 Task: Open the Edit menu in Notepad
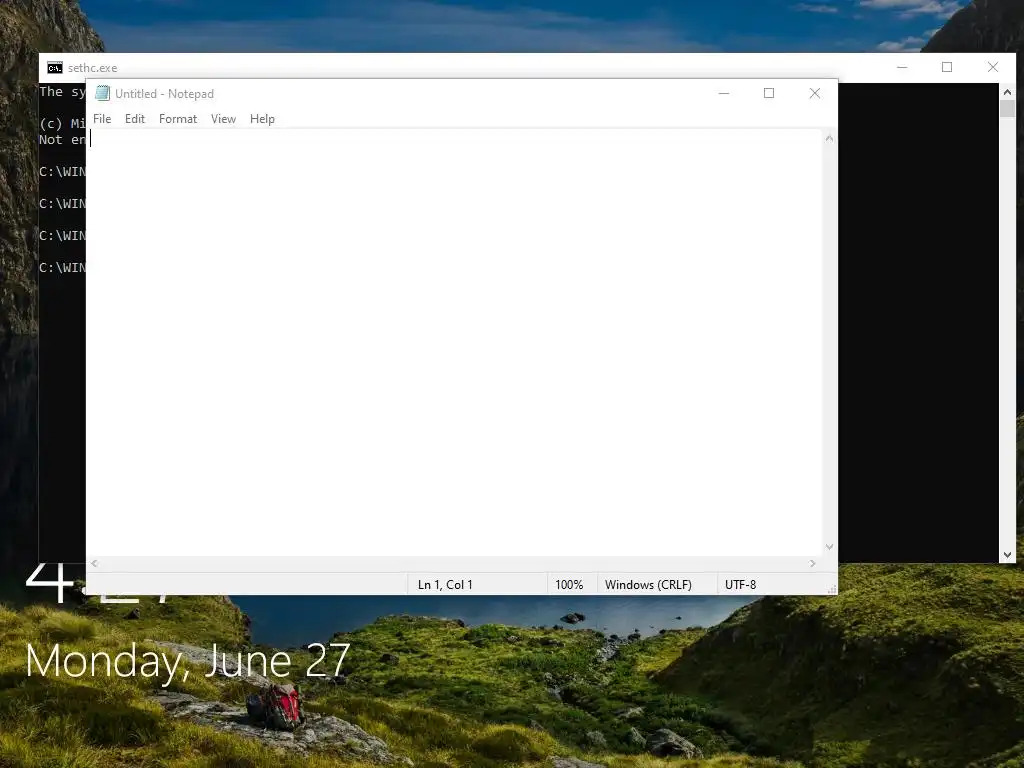[x=135, y=119]
